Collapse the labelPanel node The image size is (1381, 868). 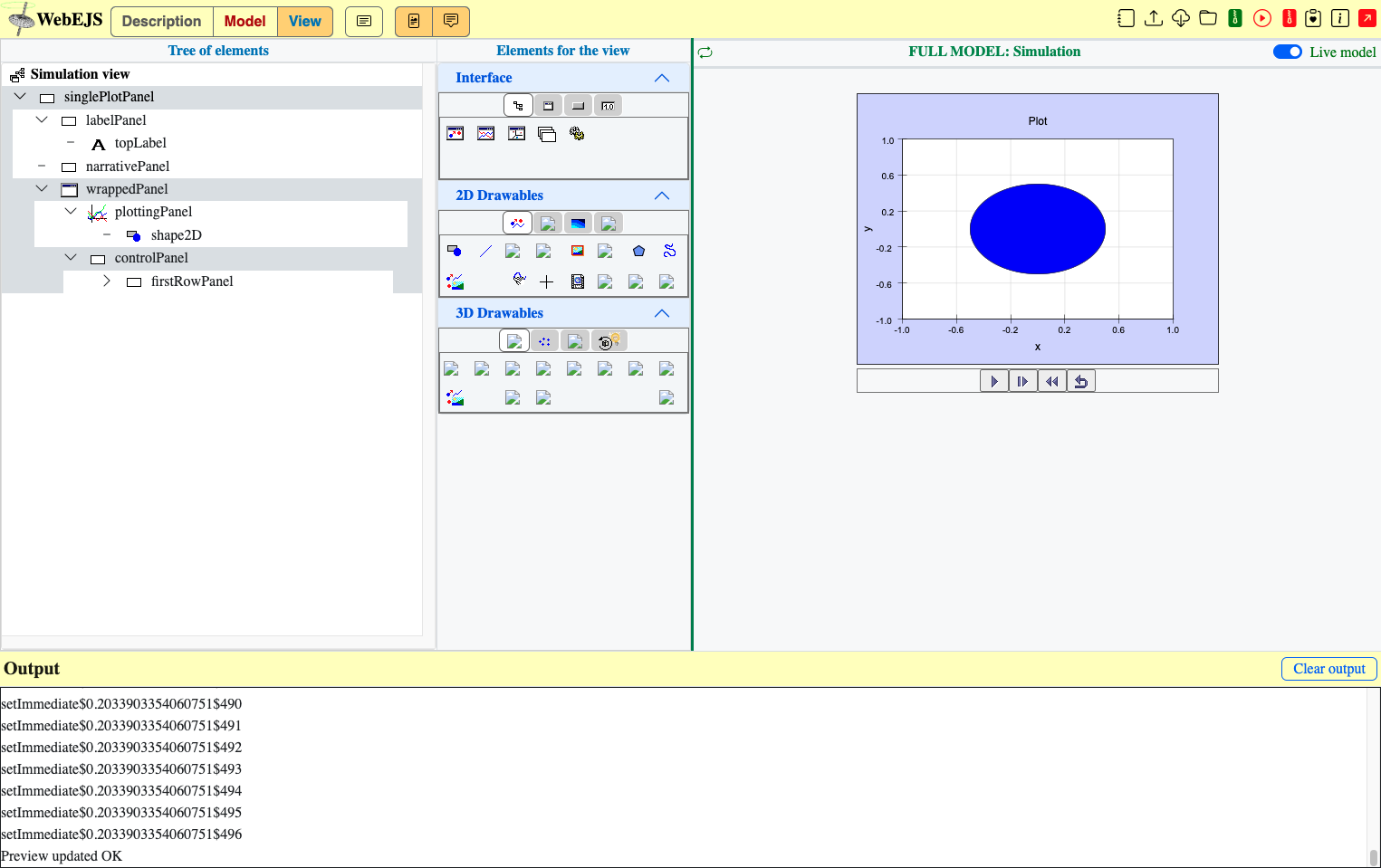[x=42, y=119]
